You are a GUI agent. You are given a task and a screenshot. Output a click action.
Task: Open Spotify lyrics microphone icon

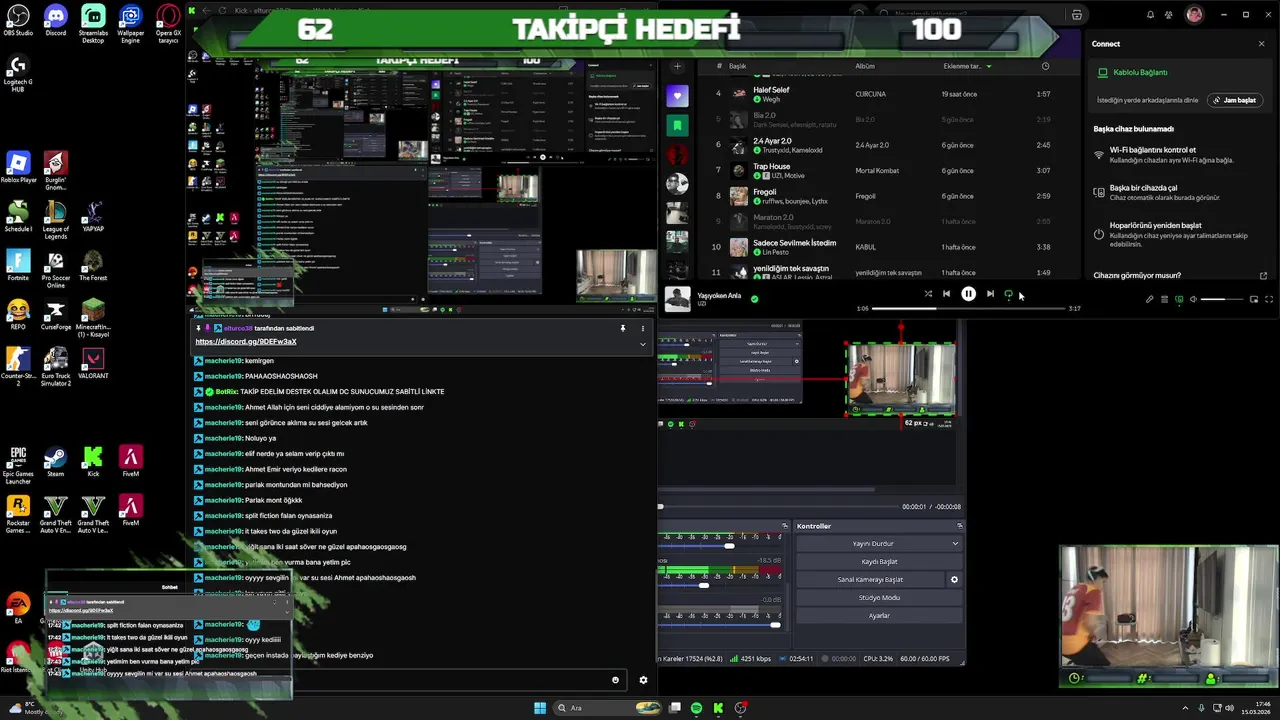[1149, 299]
